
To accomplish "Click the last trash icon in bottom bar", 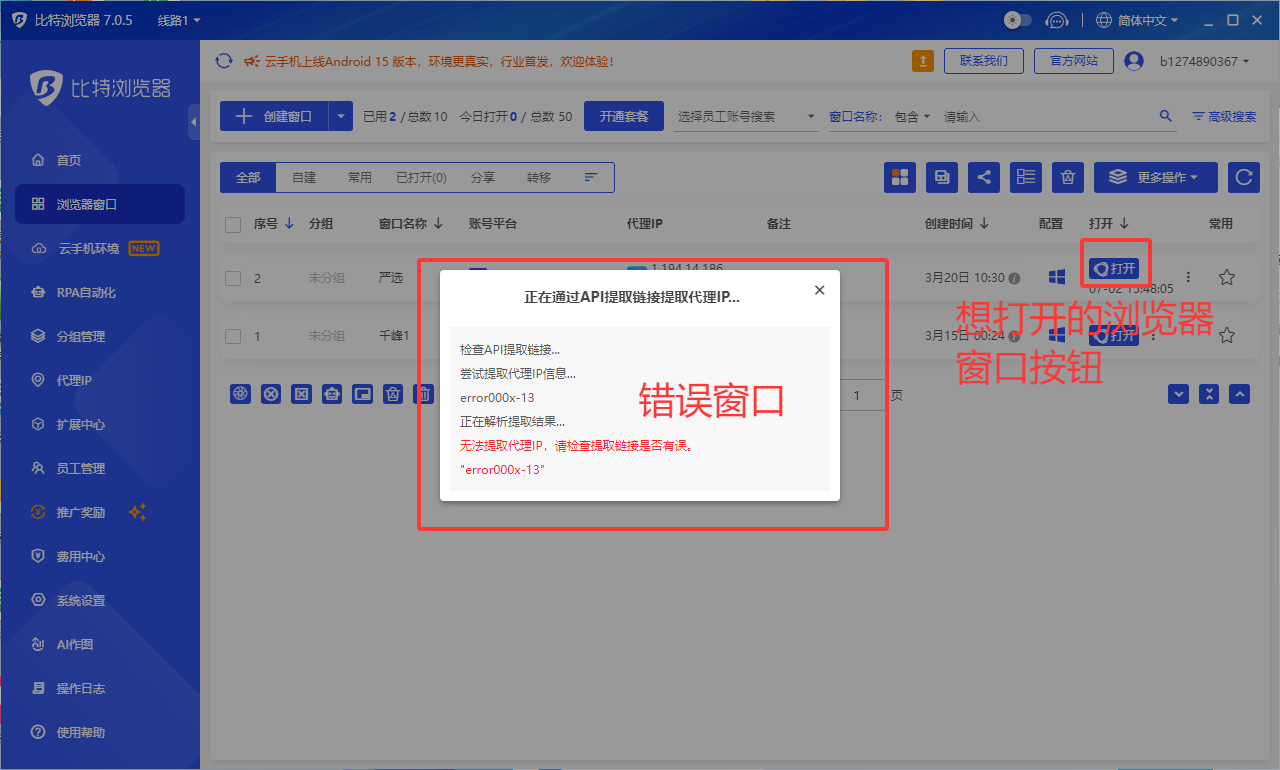I will [x=424, y=394].
